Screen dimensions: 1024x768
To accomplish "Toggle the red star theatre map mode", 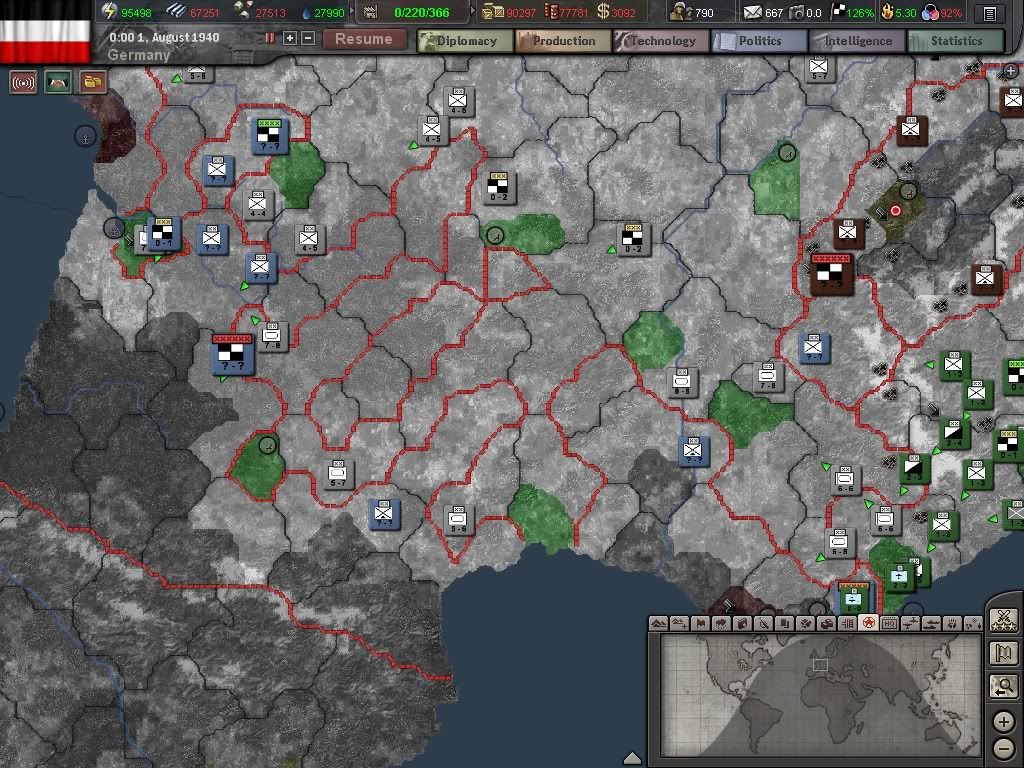I will pyautogui.click(x=869, y=624).
